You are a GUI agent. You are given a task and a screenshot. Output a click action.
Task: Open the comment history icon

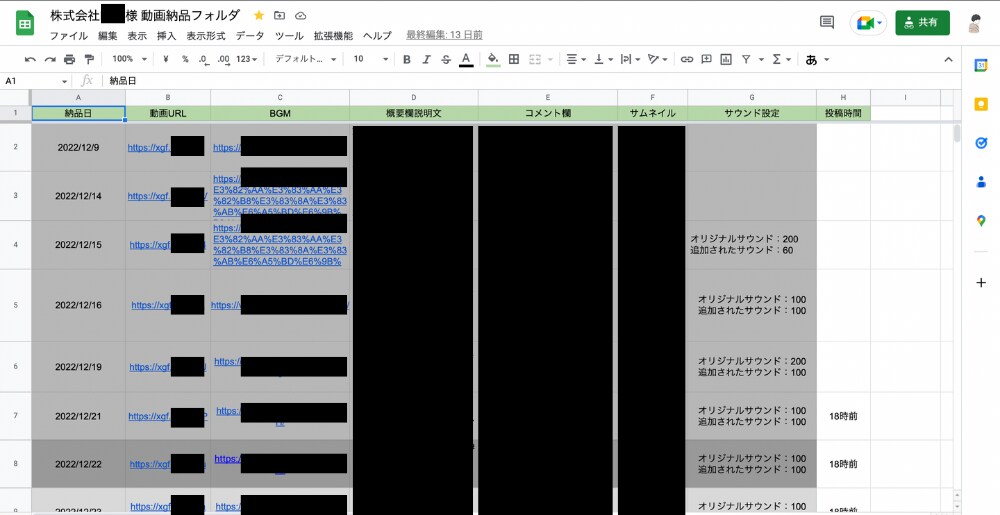point(827,23)
